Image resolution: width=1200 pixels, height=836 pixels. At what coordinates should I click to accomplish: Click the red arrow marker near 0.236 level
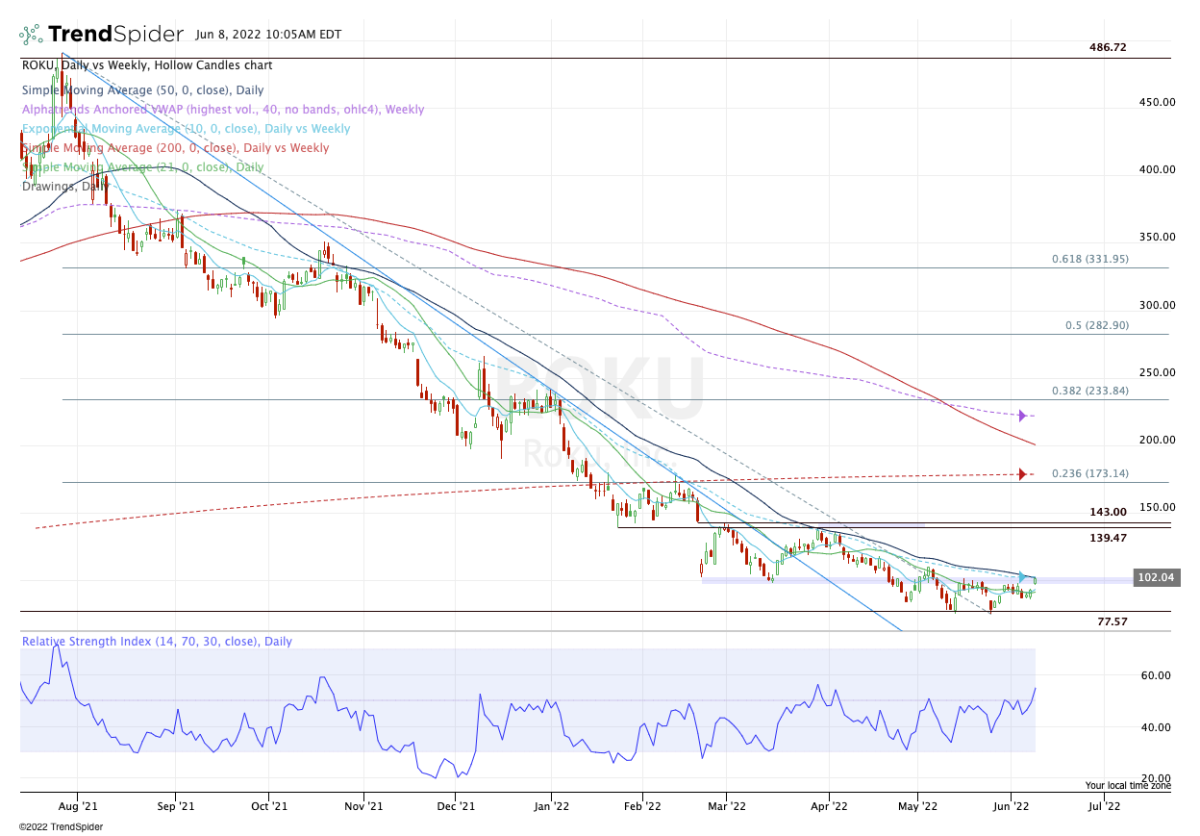point(1023,474)
